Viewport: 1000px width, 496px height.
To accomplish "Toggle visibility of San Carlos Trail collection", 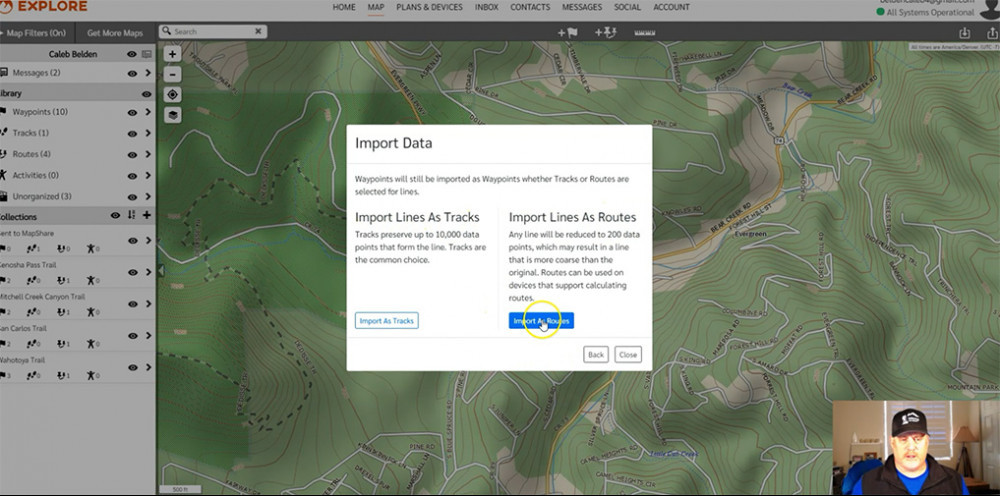I will 132,336.
